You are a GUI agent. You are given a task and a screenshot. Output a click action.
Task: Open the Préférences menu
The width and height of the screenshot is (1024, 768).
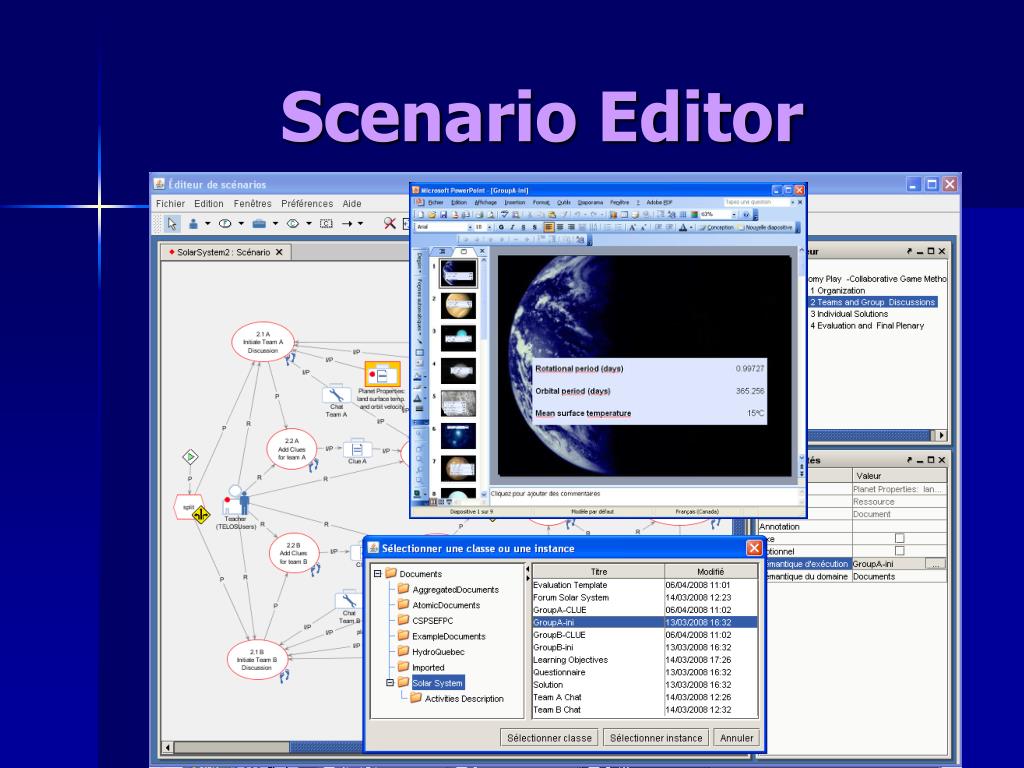[x=307, y=204]
